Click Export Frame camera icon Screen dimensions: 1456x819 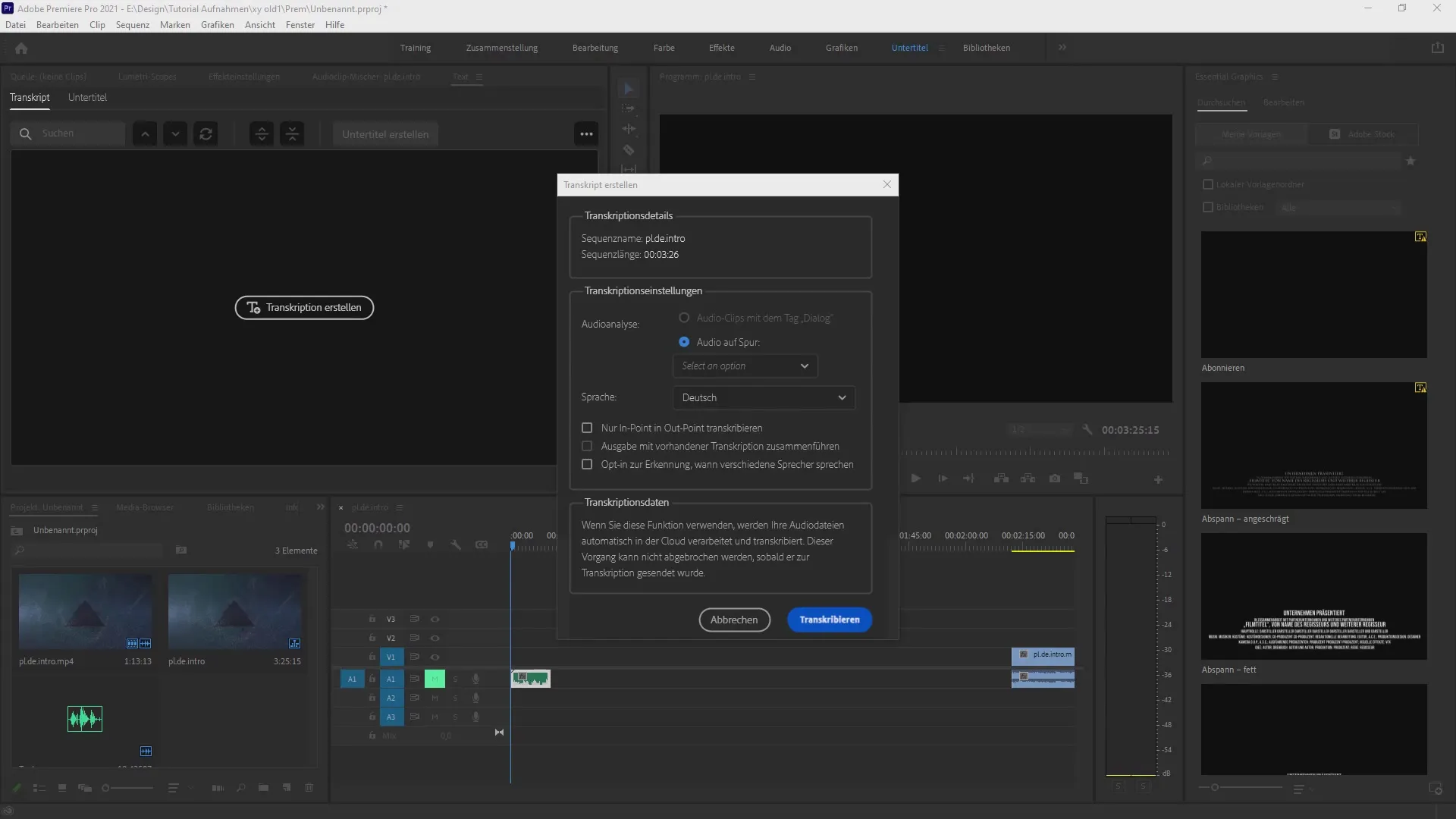coord(1055,479)
